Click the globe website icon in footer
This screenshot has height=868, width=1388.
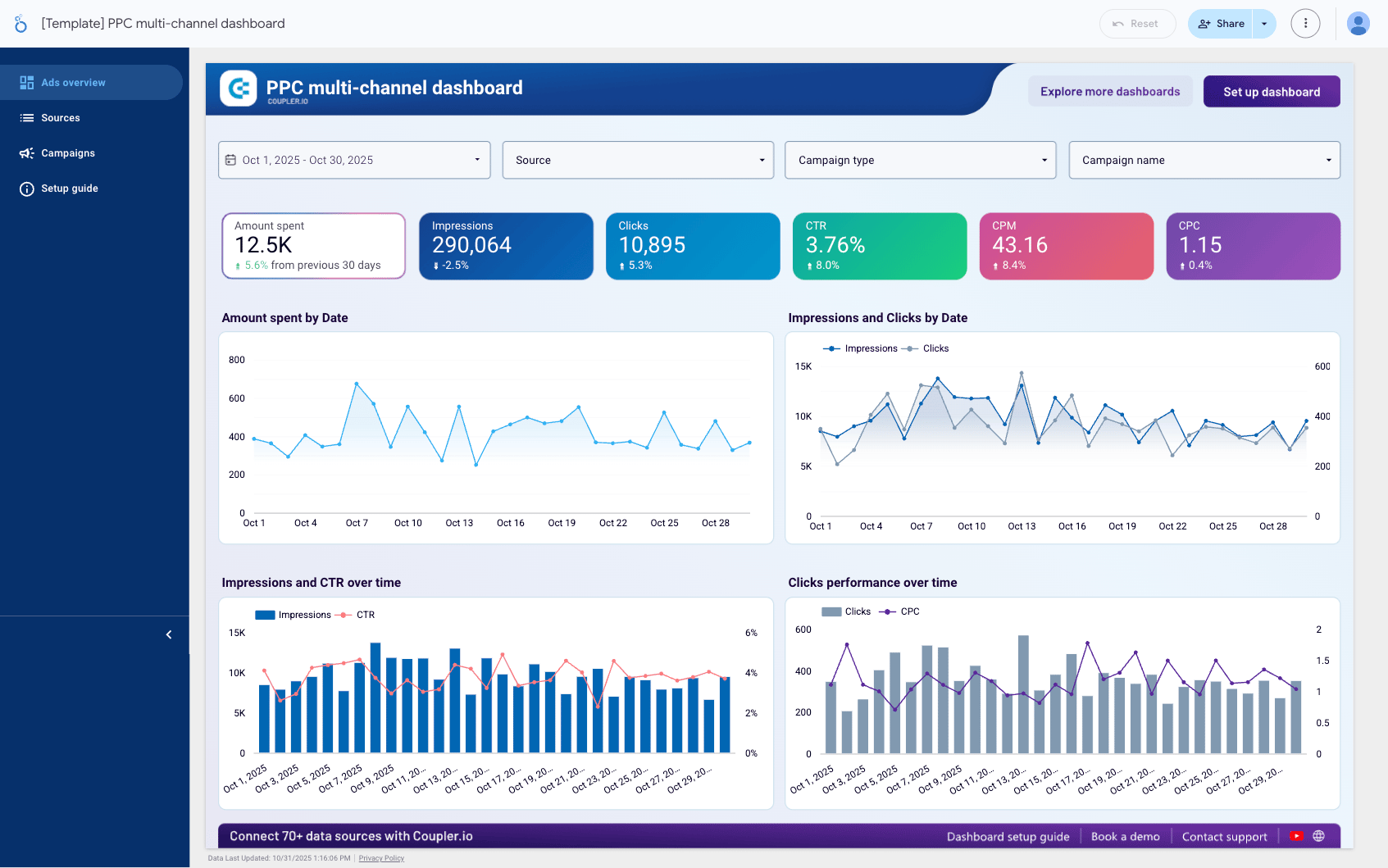coord(1318,836)
